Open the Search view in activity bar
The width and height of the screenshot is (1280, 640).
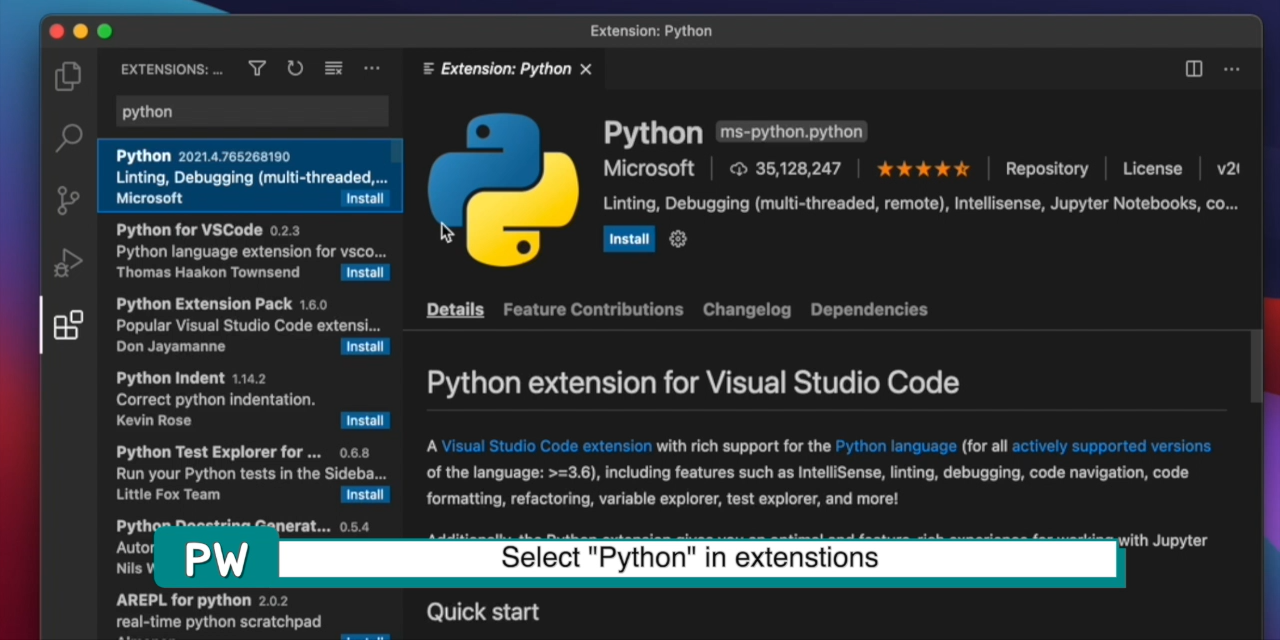tap(68, 138)
